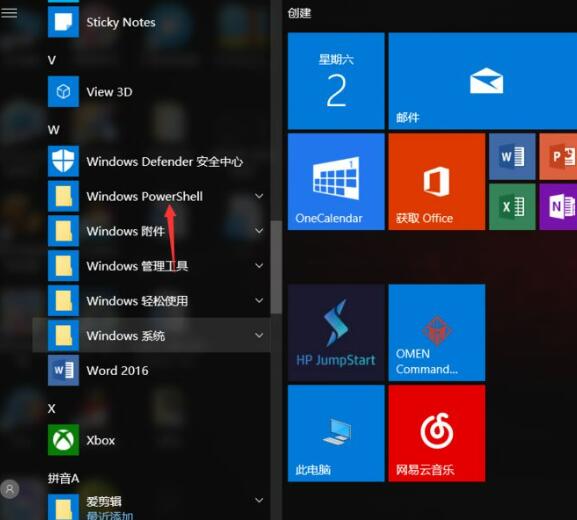Screen dimensions: 577x520
Task: Jump via the X letter header
Action: point(52,408)
